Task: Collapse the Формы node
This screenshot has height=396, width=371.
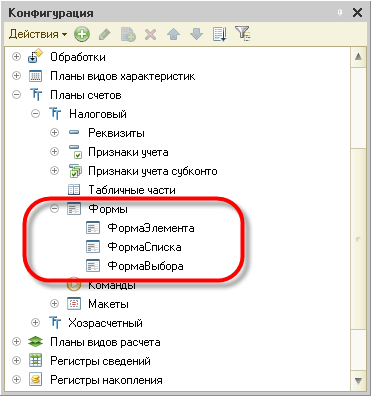Action: (x=54, y=209)
